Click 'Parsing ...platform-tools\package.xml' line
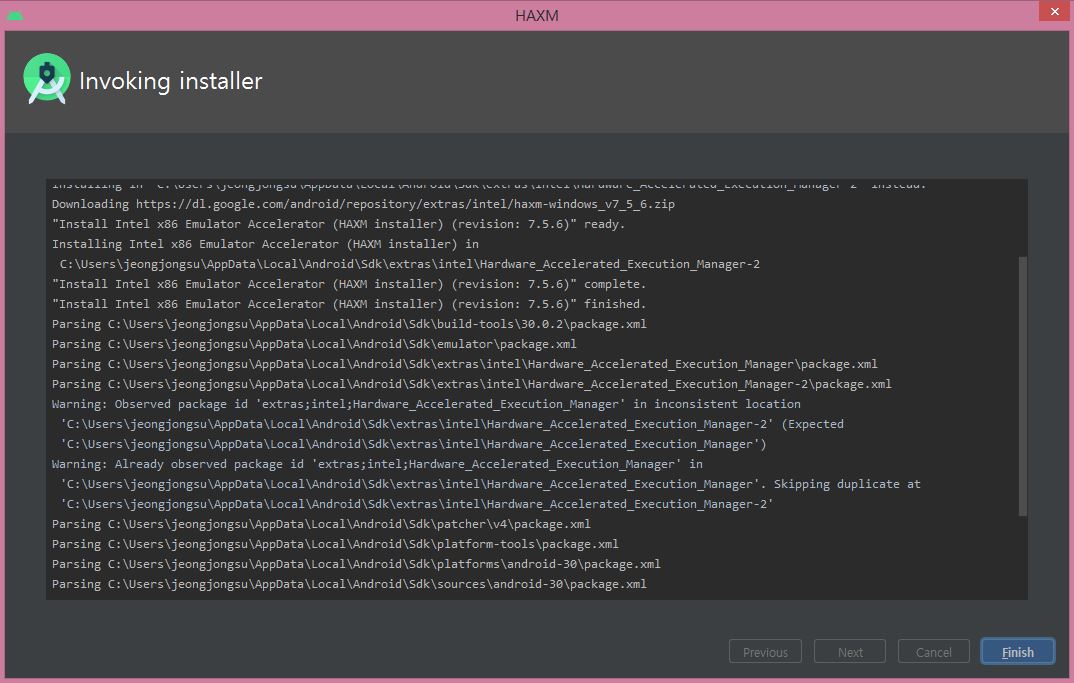The width and height of the screenshot is (1074, 683). (x=335, y=544)
